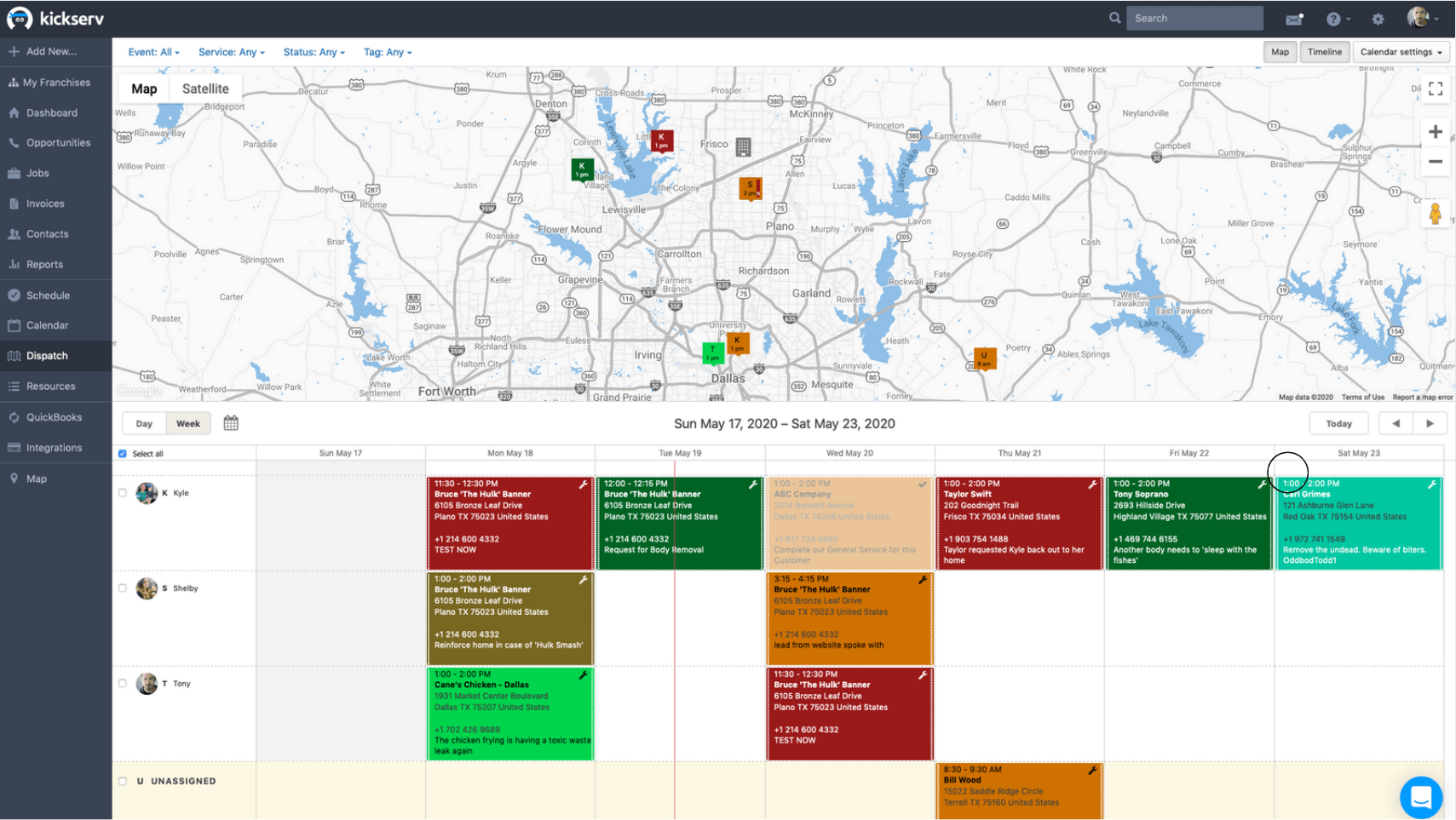1456x820 pixels.
Task: Open Add New... menu
Action: pyautogui.click(x=56, y=51)
